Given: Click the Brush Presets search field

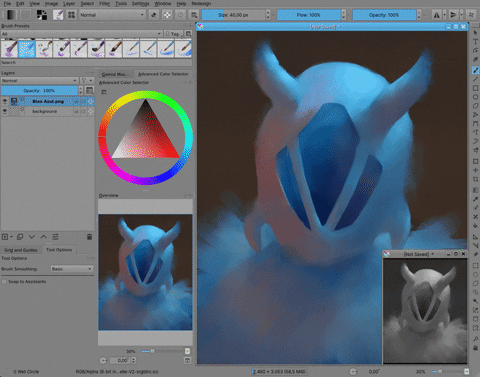Looking at the screenshot, I should pyautogui.click(x=96, y=62).
